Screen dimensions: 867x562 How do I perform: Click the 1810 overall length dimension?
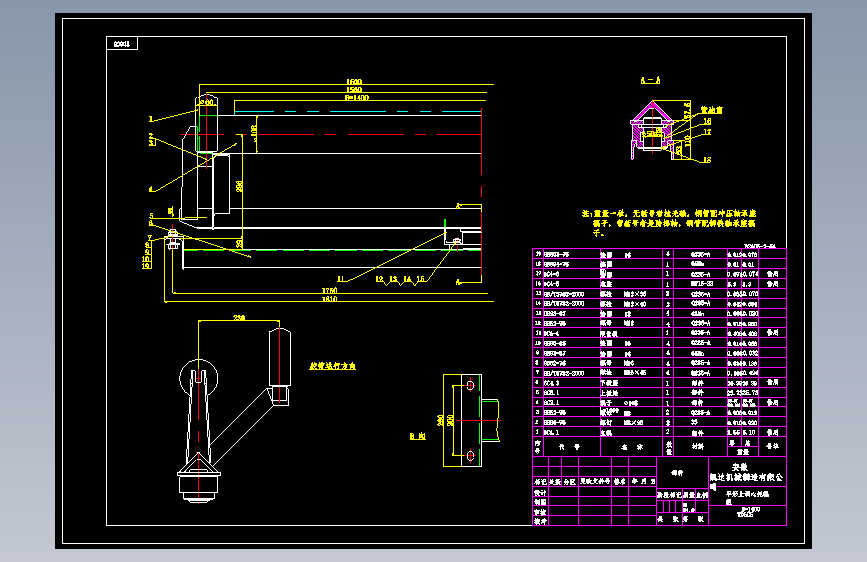tap(330, 299)
